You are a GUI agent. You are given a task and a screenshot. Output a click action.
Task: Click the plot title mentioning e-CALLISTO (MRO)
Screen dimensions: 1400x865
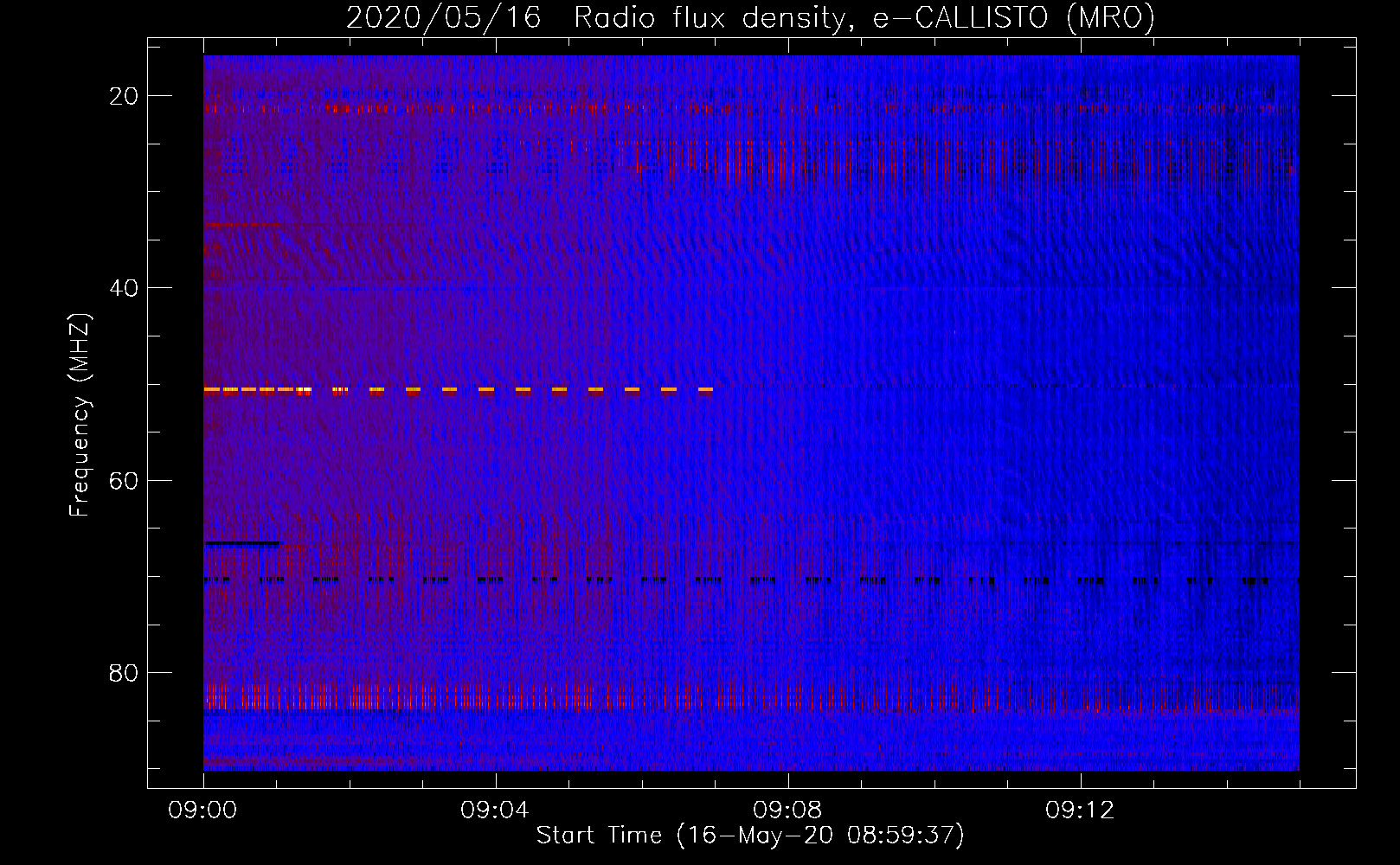click(x=750, y=17)
